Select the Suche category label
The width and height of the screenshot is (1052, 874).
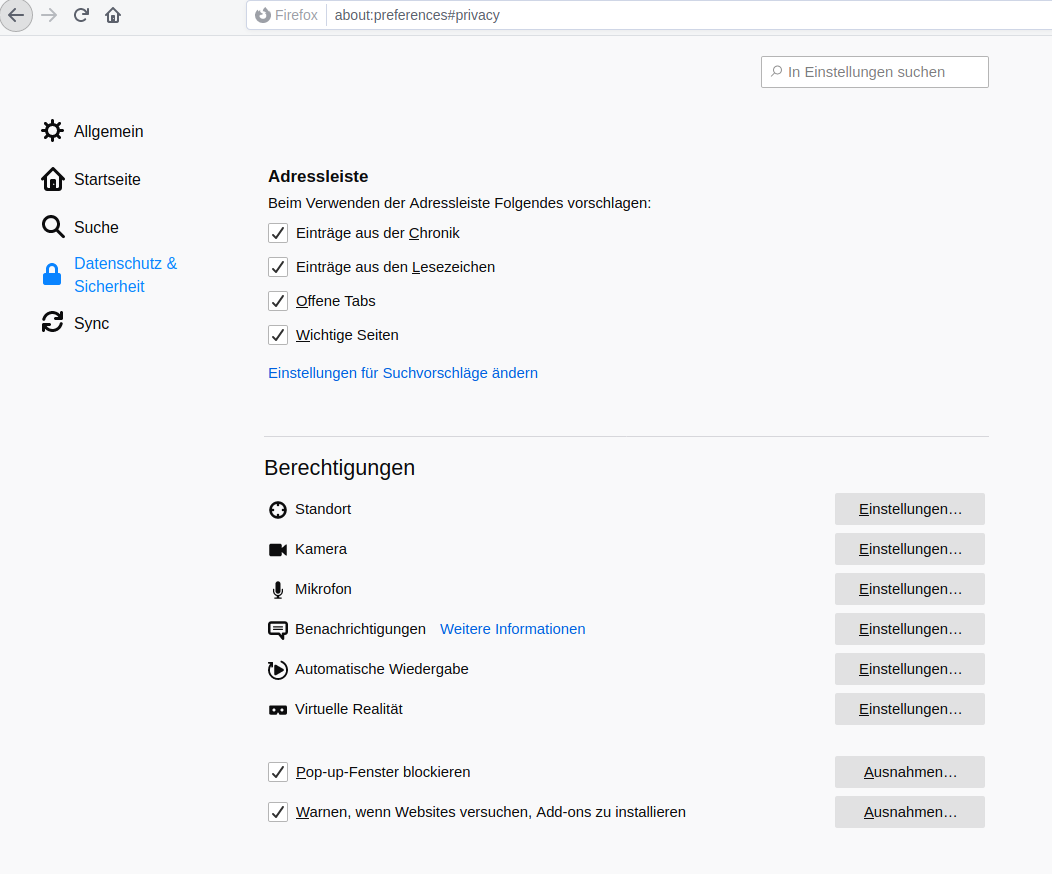coord(96,227)
